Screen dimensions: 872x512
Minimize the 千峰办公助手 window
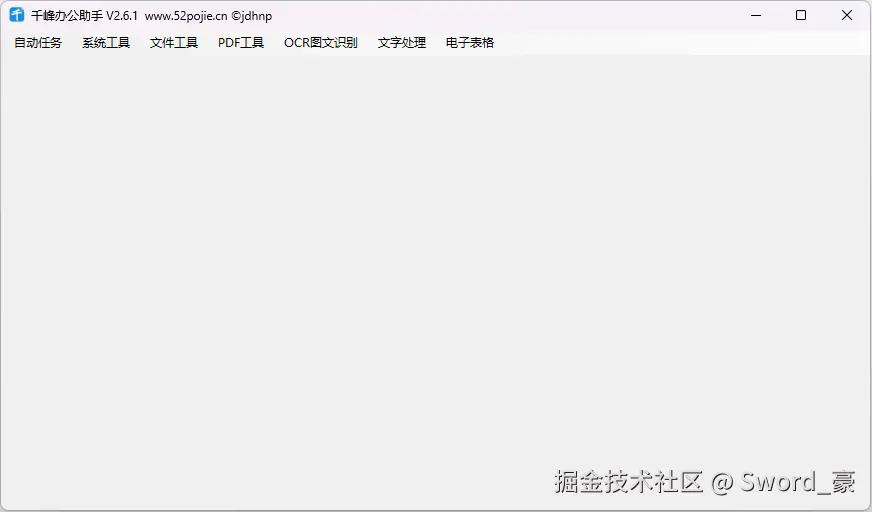tap(756, 15)
